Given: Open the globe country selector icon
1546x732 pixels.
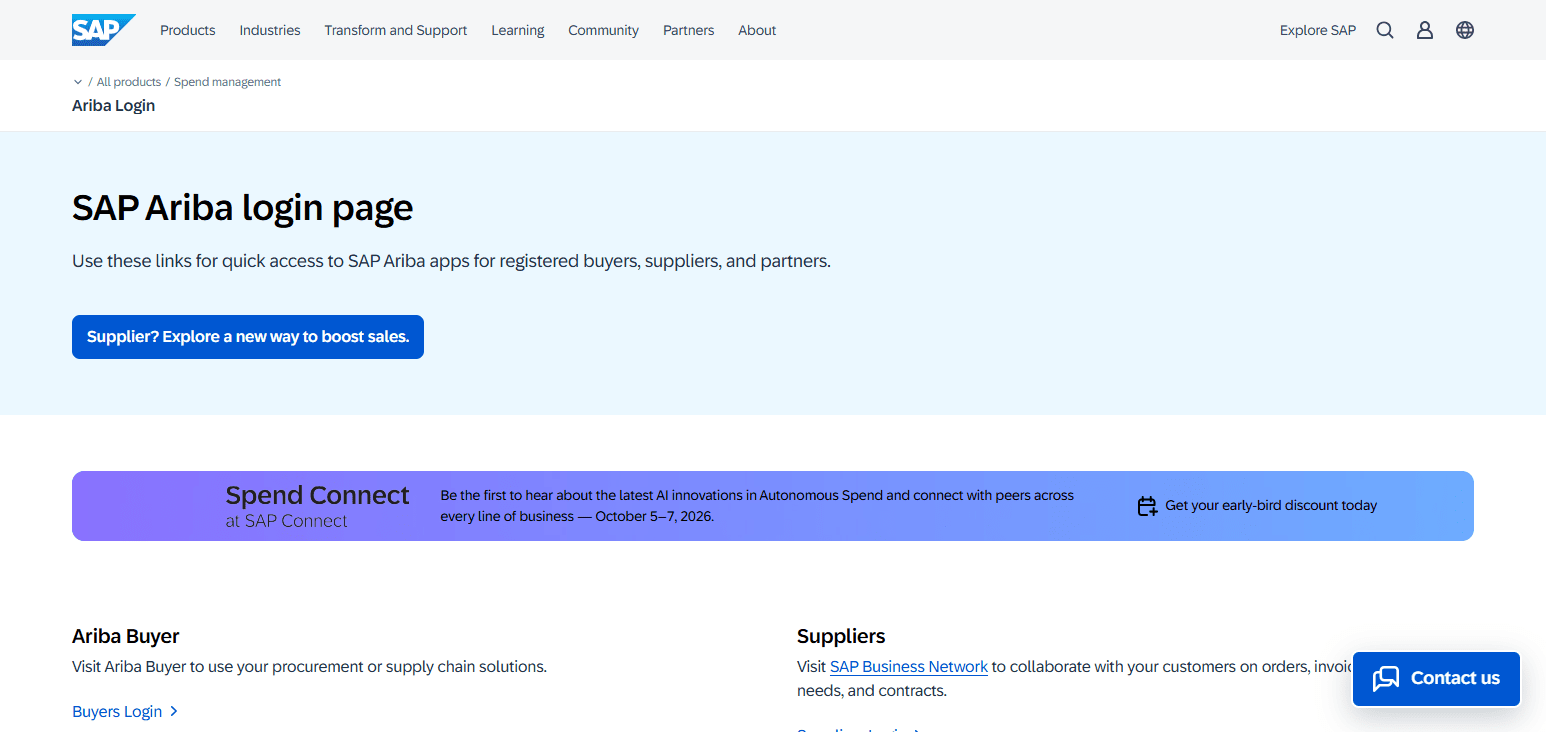Looking at the screenshot, I should point(1465,30).
